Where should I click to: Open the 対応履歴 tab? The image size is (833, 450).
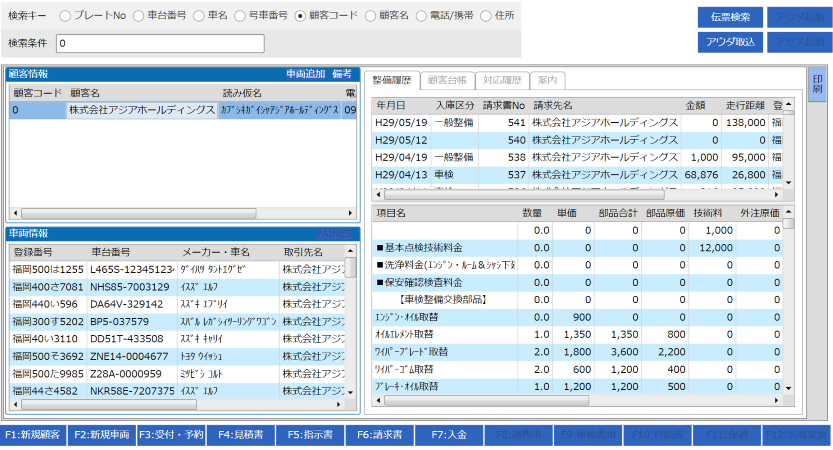502,80
